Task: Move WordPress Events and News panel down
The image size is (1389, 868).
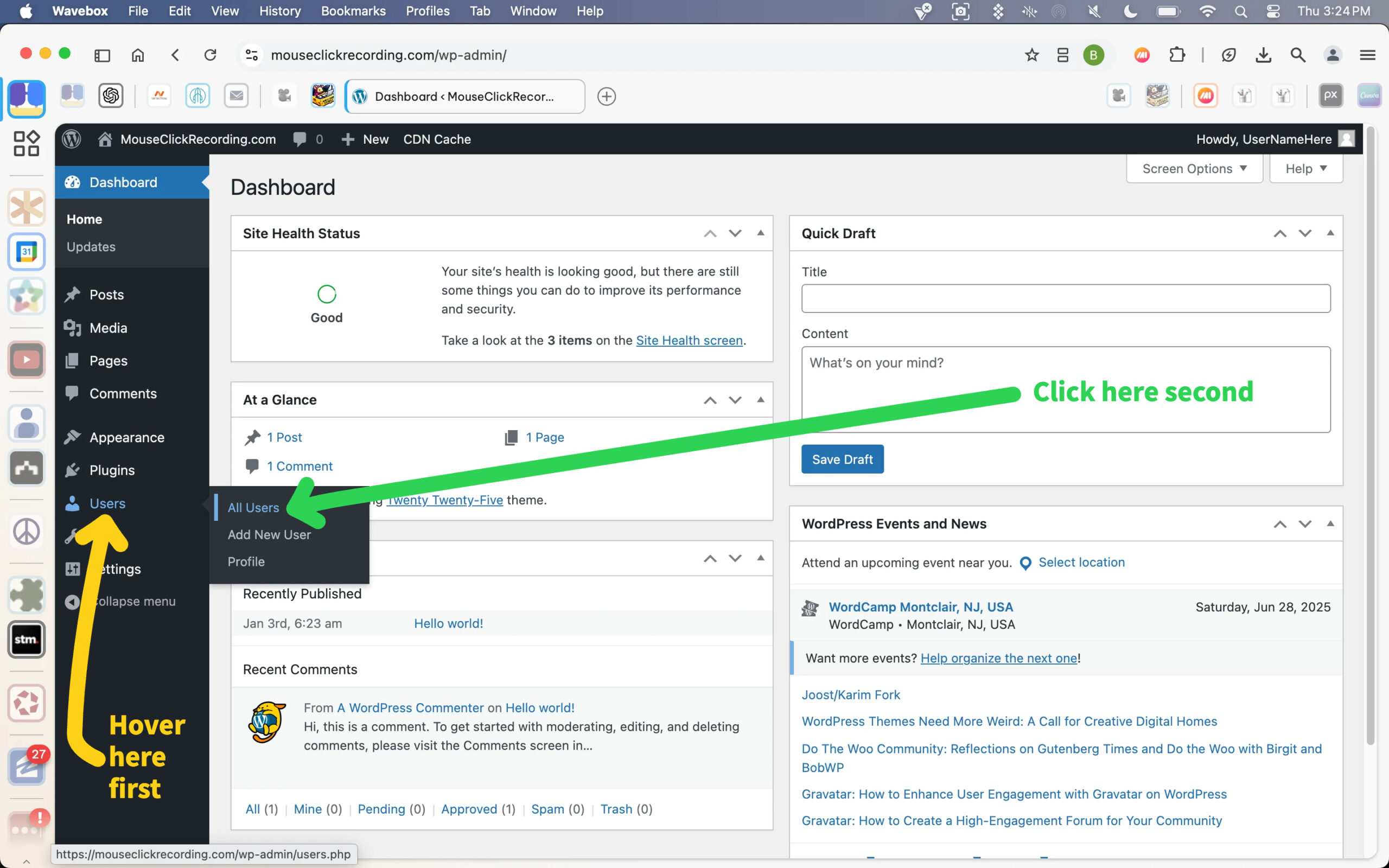Action: click(x=1305, y=524)
